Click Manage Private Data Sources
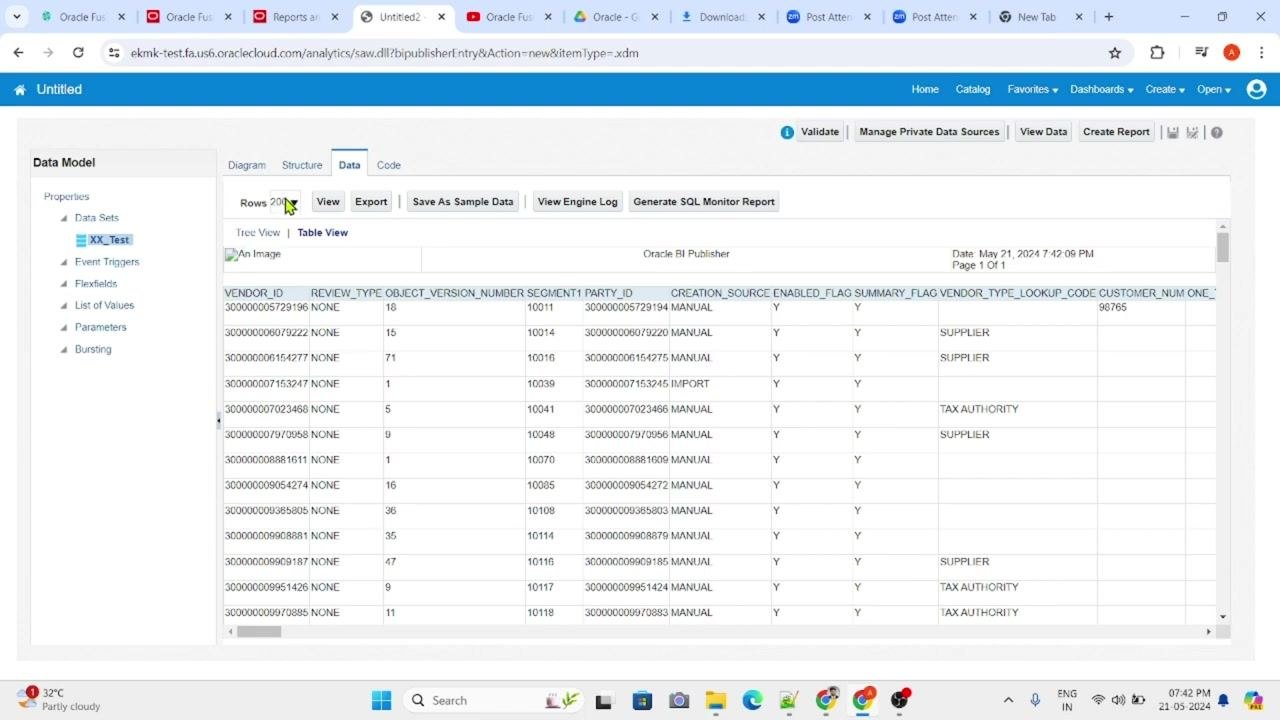Image resolution: width=1280 pixels, height=720 pixels. (x=929, y=132)
